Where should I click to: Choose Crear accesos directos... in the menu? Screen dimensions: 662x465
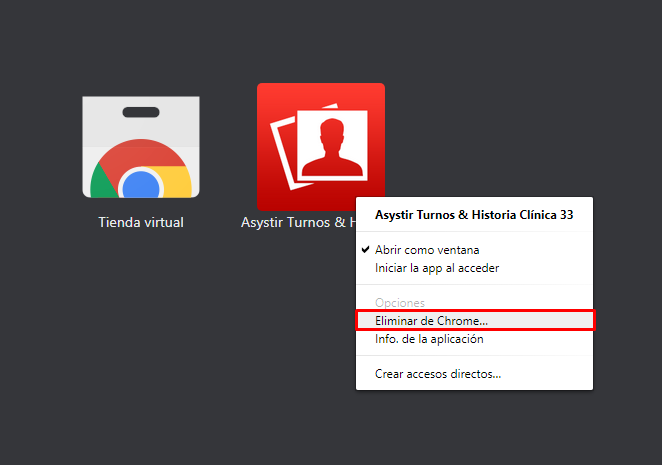(438, 374)
